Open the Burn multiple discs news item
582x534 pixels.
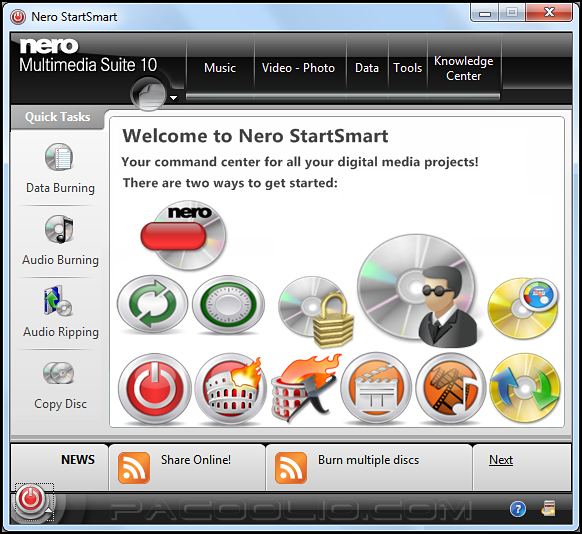(369, 468)
